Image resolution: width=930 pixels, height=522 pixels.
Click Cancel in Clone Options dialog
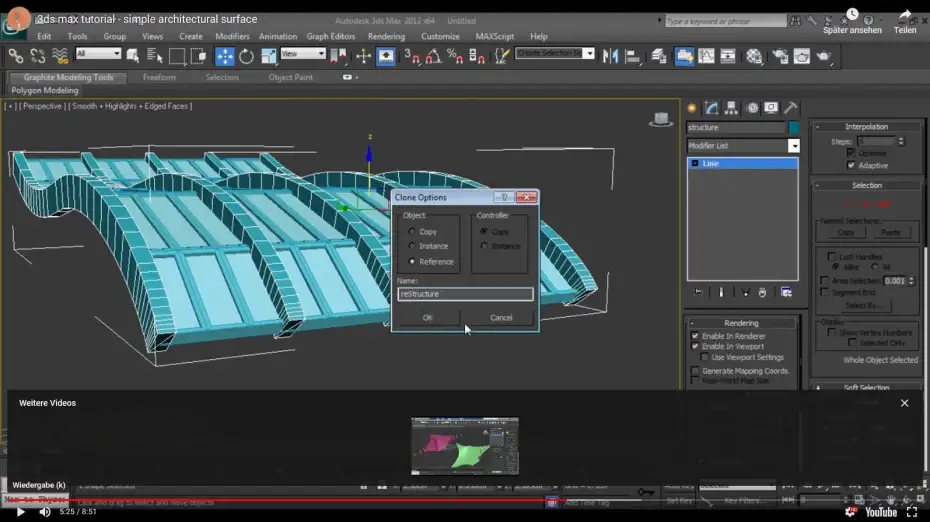[x=501, y=317]
